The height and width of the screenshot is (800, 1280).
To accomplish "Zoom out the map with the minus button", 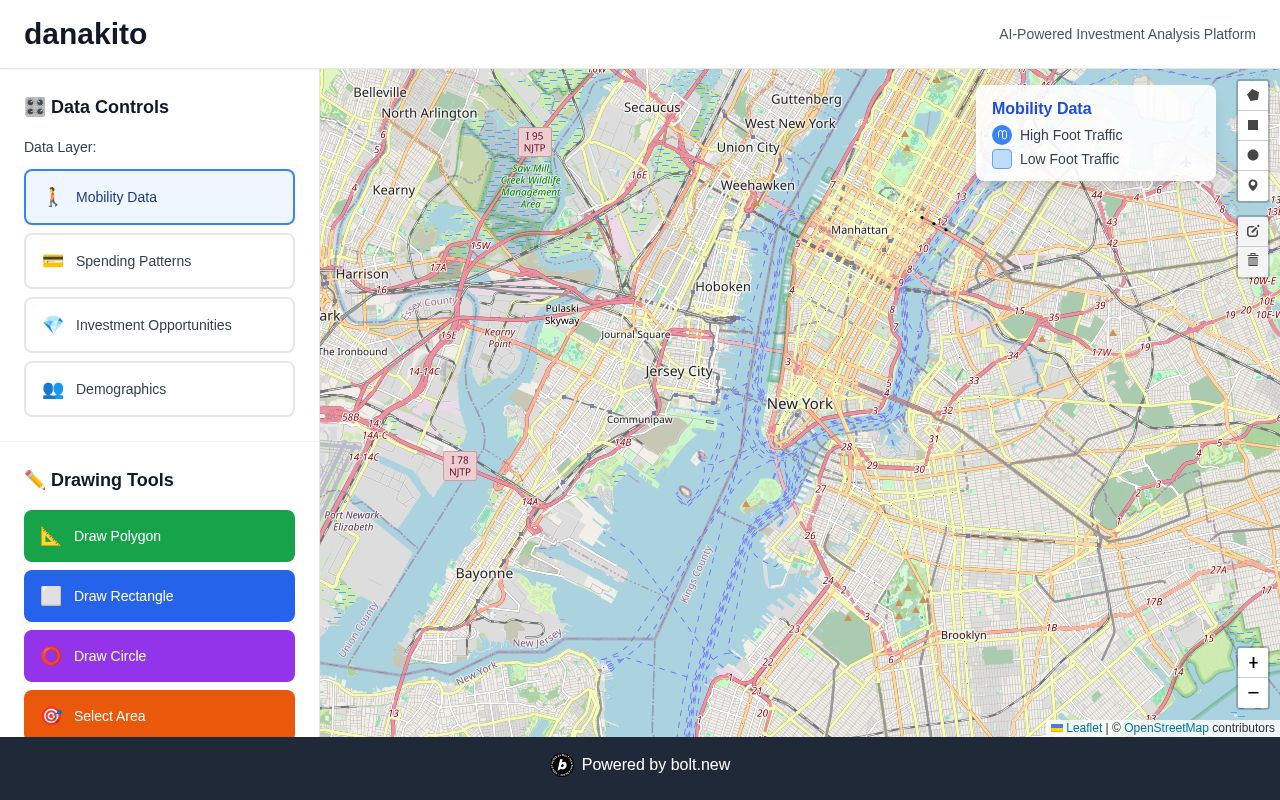I will pyautogui.click(x=1253, y=693).
